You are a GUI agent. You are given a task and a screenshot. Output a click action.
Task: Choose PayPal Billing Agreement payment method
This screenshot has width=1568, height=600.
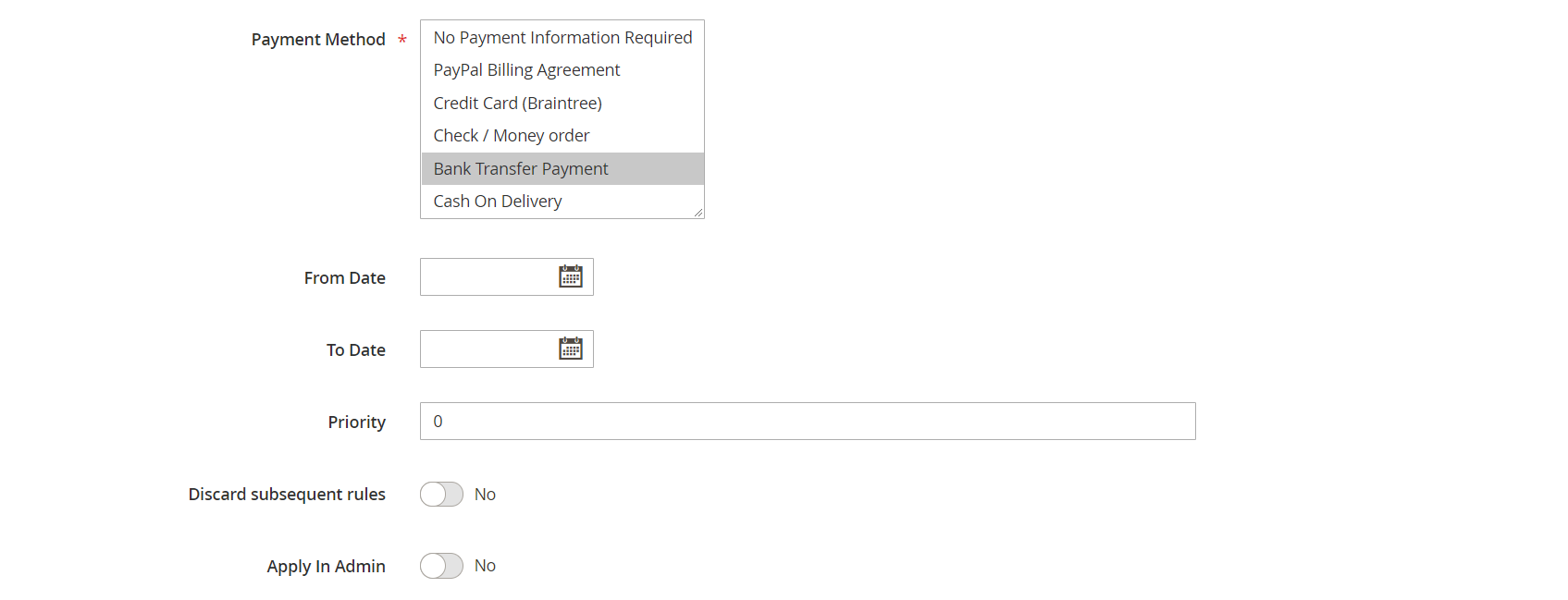(526, 70)
